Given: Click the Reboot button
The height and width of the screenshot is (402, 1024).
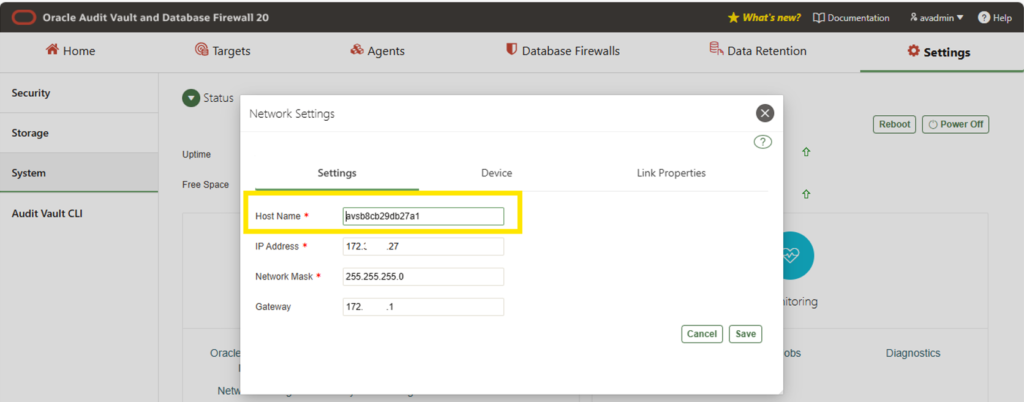Looking at the screenshot, I should click(x=895, y=124).
